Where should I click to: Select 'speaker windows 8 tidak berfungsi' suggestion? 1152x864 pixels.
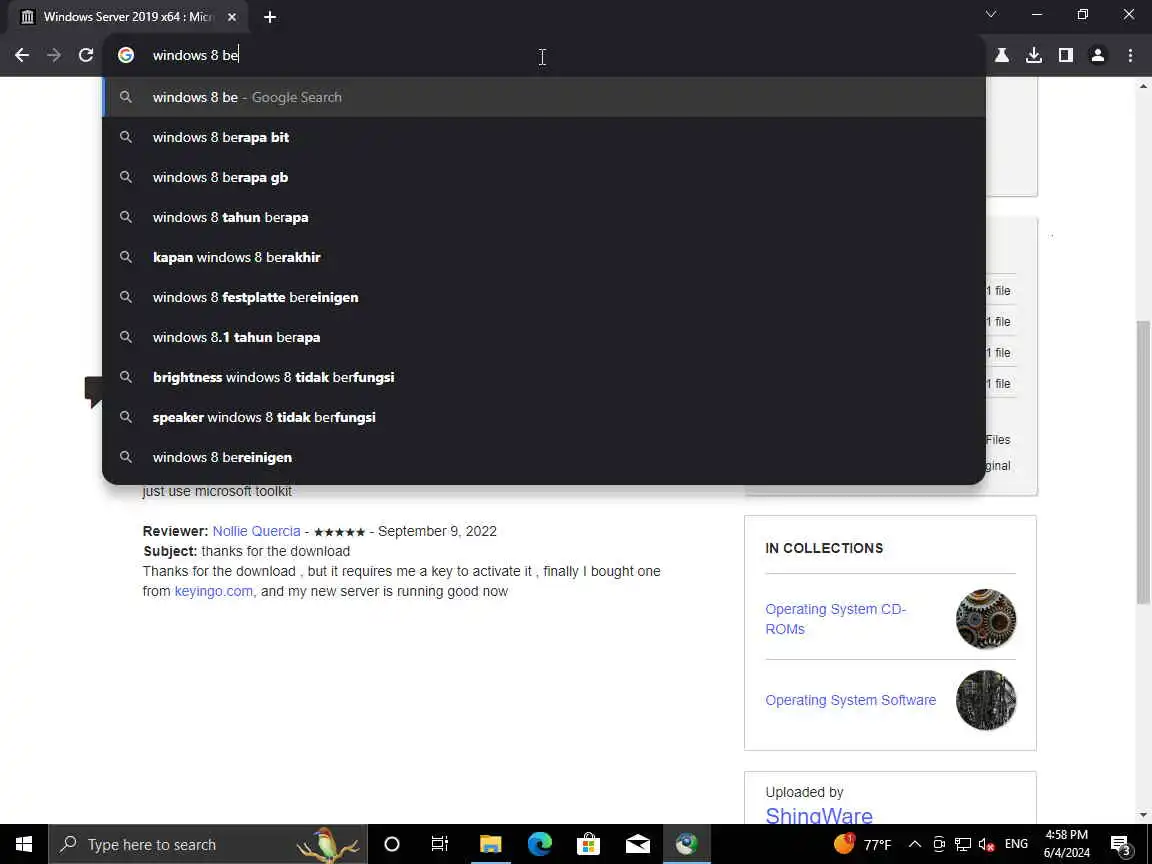544,417
